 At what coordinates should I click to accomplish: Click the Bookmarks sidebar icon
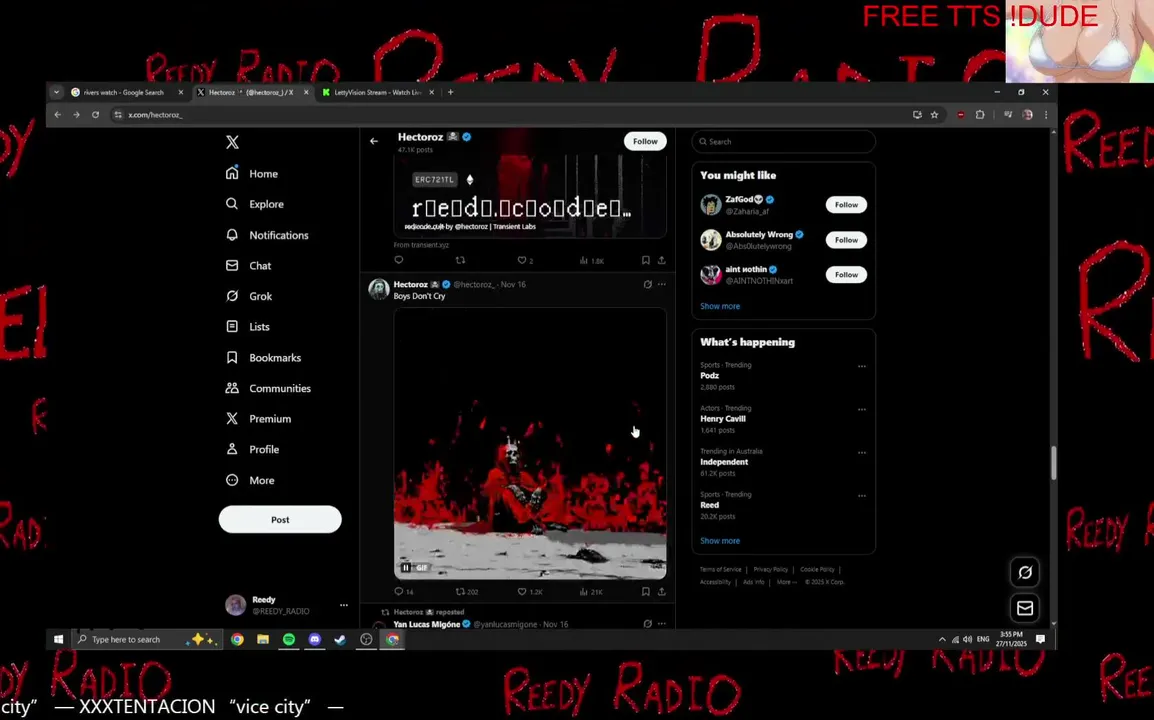(x=232, y=357)
